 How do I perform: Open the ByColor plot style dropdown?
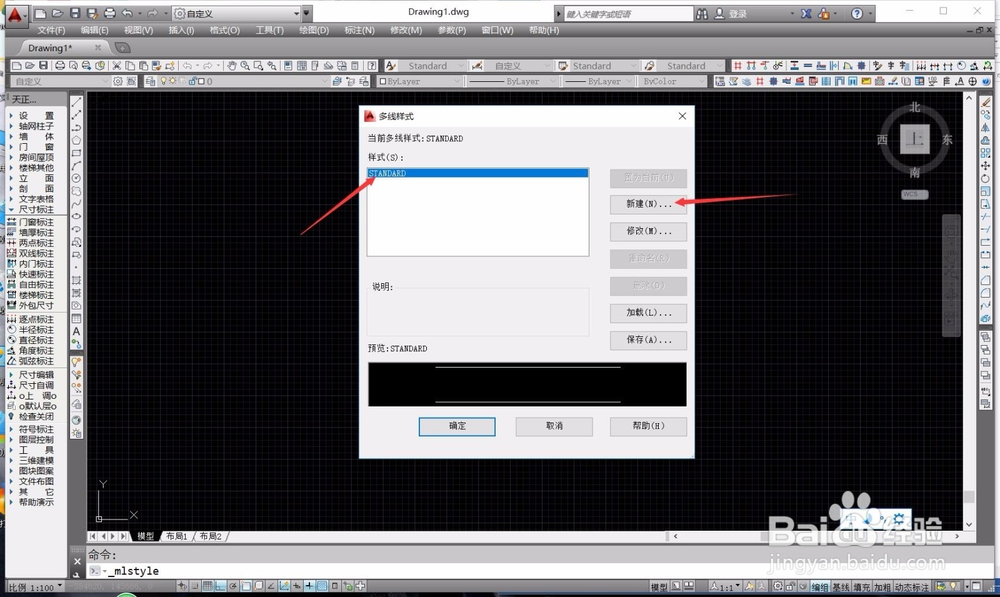672,81
